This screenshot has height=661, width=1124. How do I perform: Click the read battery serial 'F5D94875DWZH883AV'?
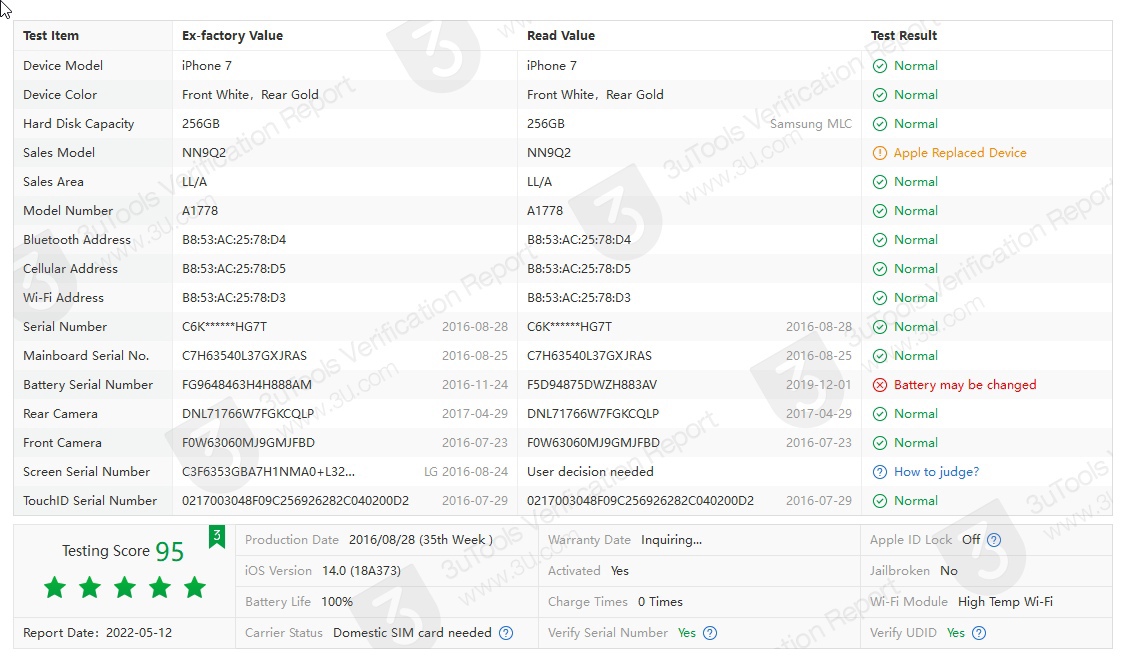tap(591, 385)
